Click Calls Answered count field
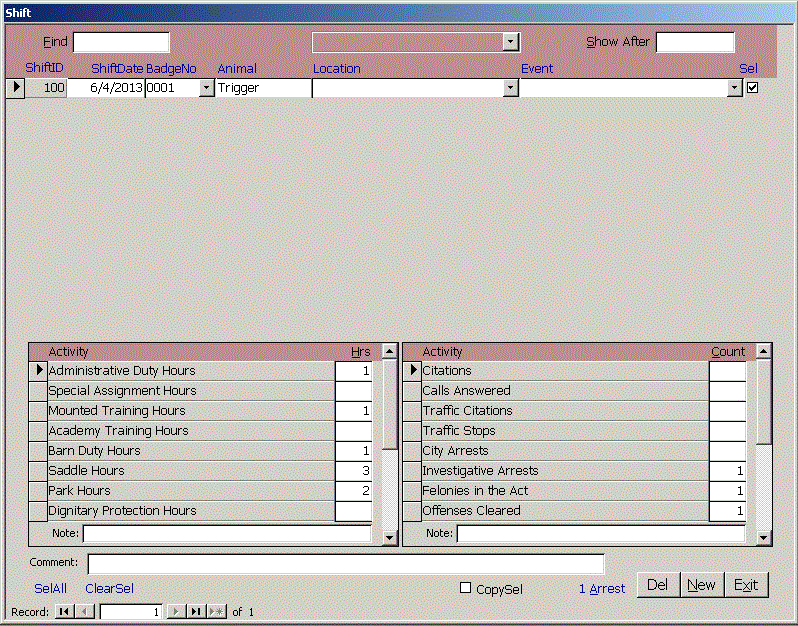The width and height of the screenshot is (798, 626). click(728, 391)
